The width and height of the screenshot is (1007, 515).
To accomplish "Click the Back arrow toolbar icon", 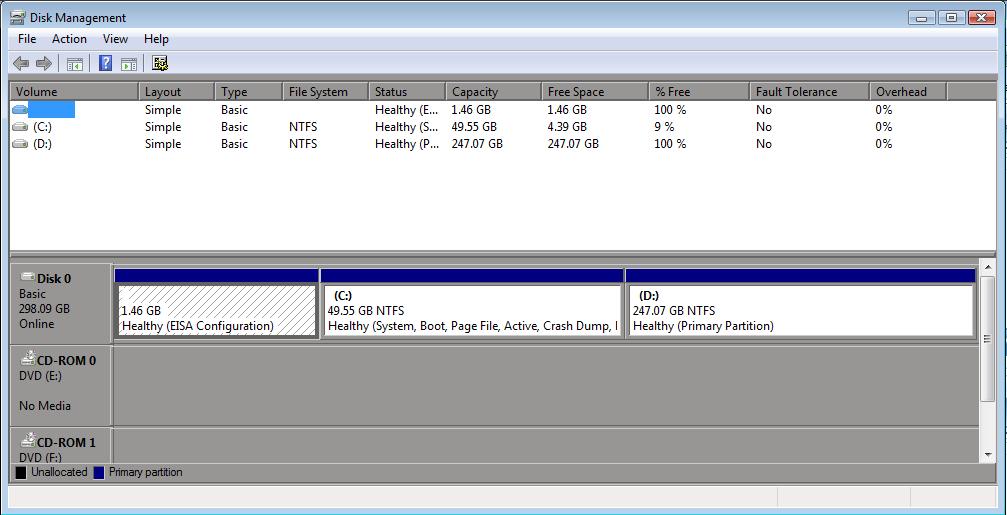I will 21,63.
